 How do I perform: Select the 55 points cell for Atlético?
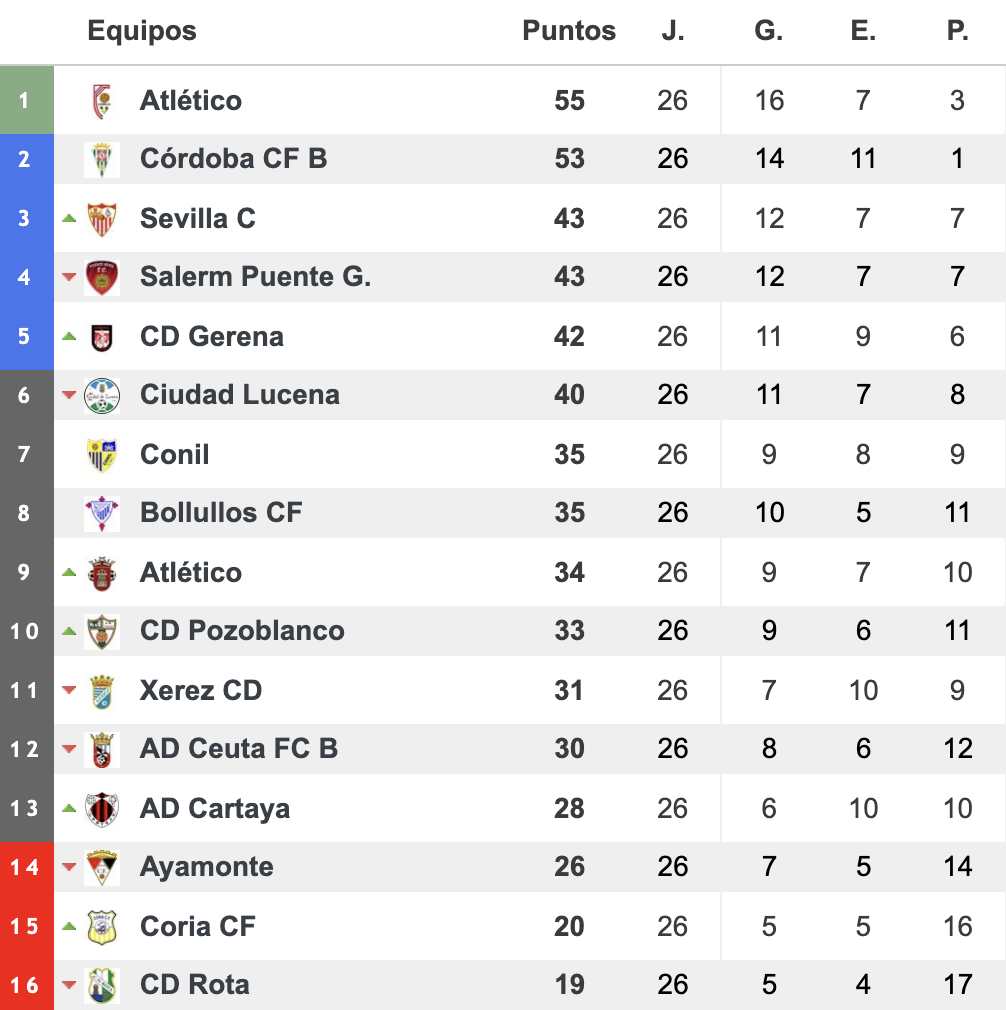tap(569, 100)
